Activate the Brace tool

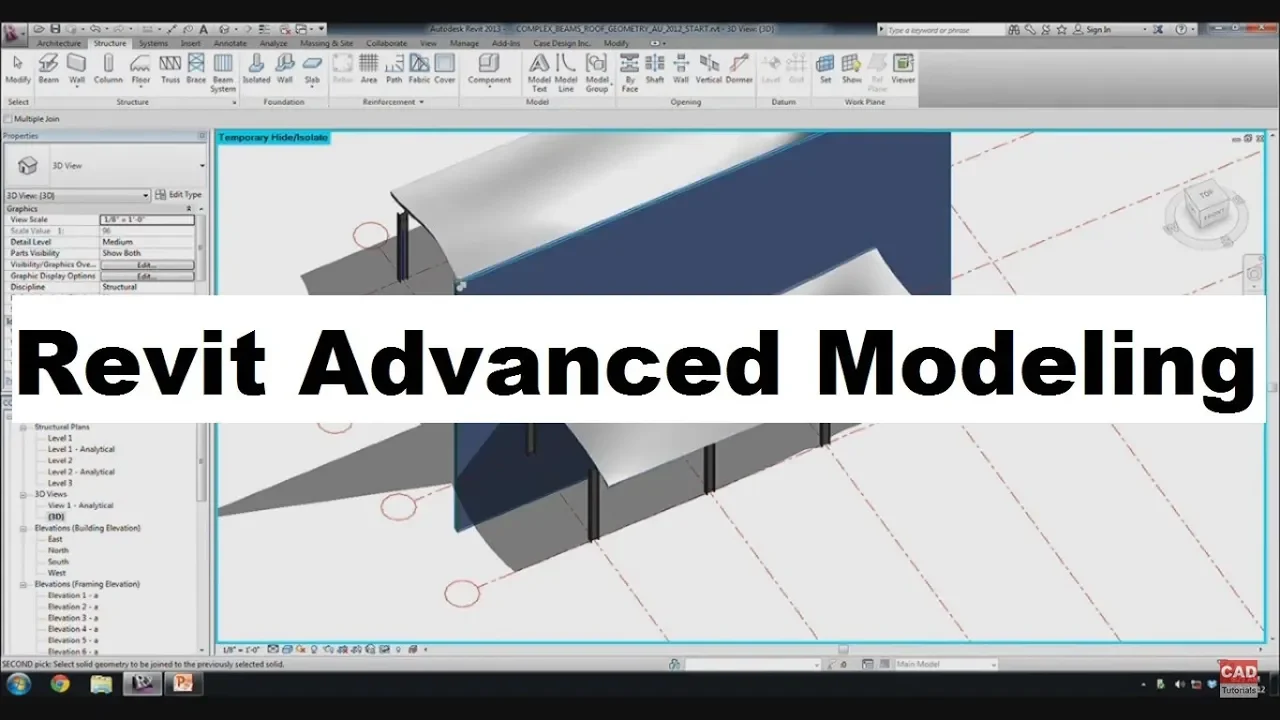pyautogui.click(x=196, y=68)
